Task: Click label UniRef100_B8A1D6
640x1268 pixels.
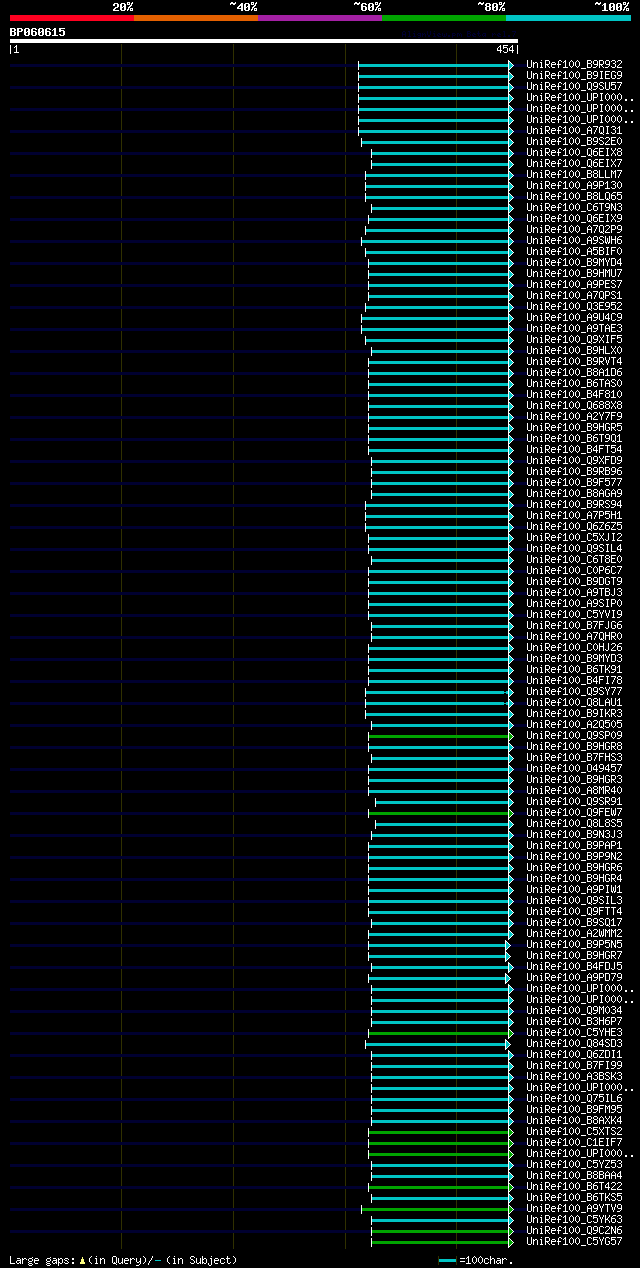Action: point(574,372)
